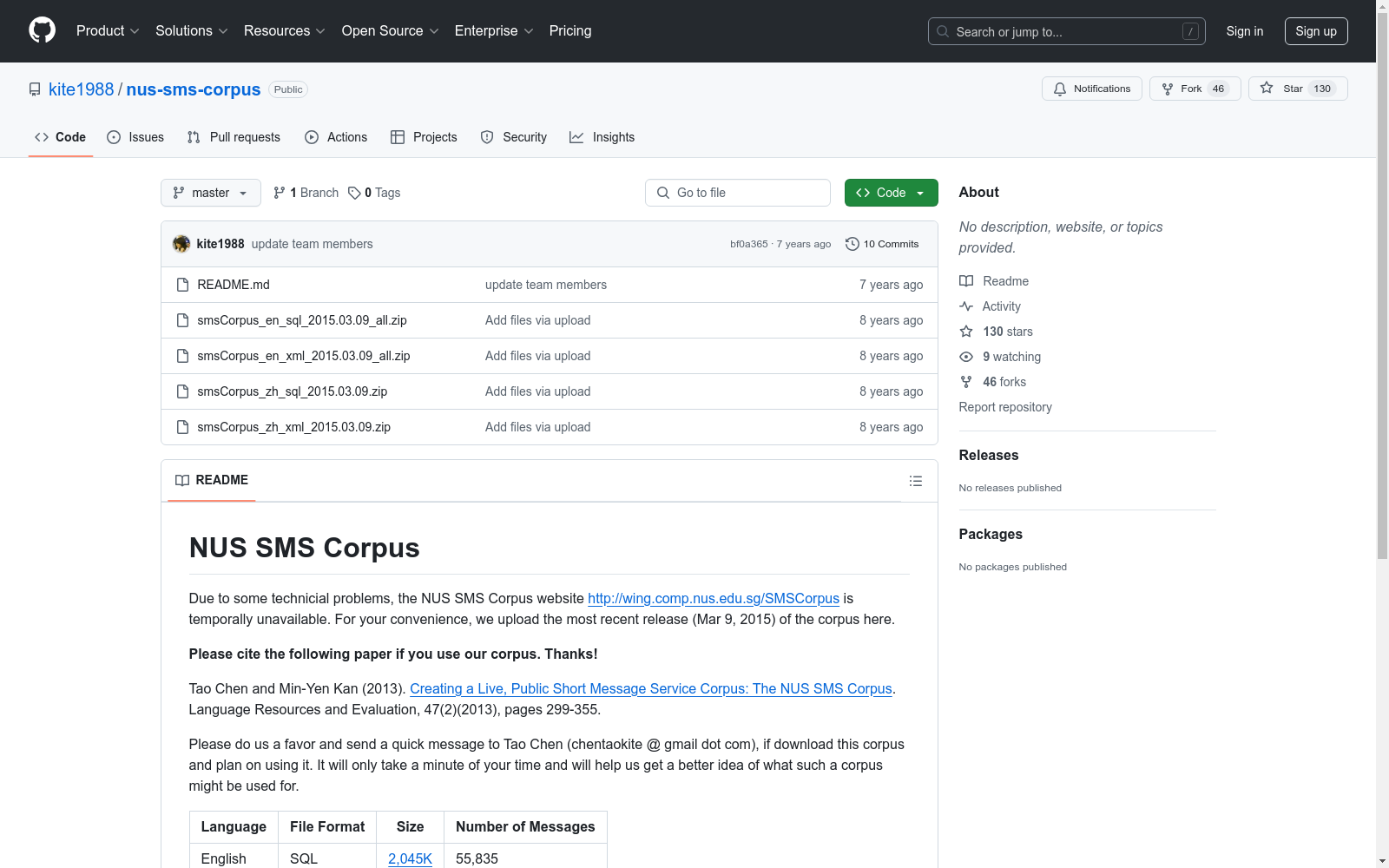
Task: Click the star icon beside 130 stars
Action: click(966, 332)
